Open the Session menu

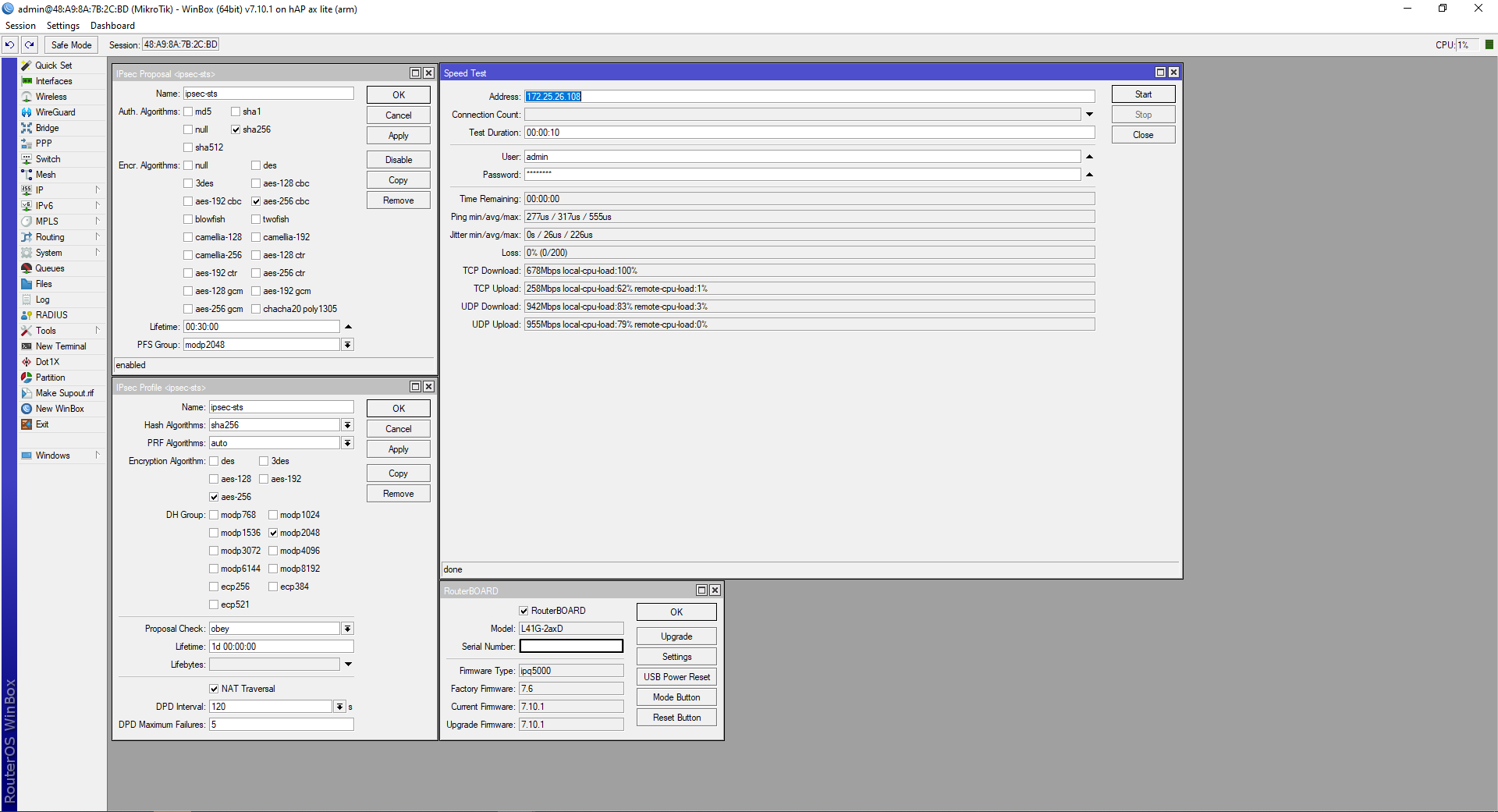click(20, 26)
